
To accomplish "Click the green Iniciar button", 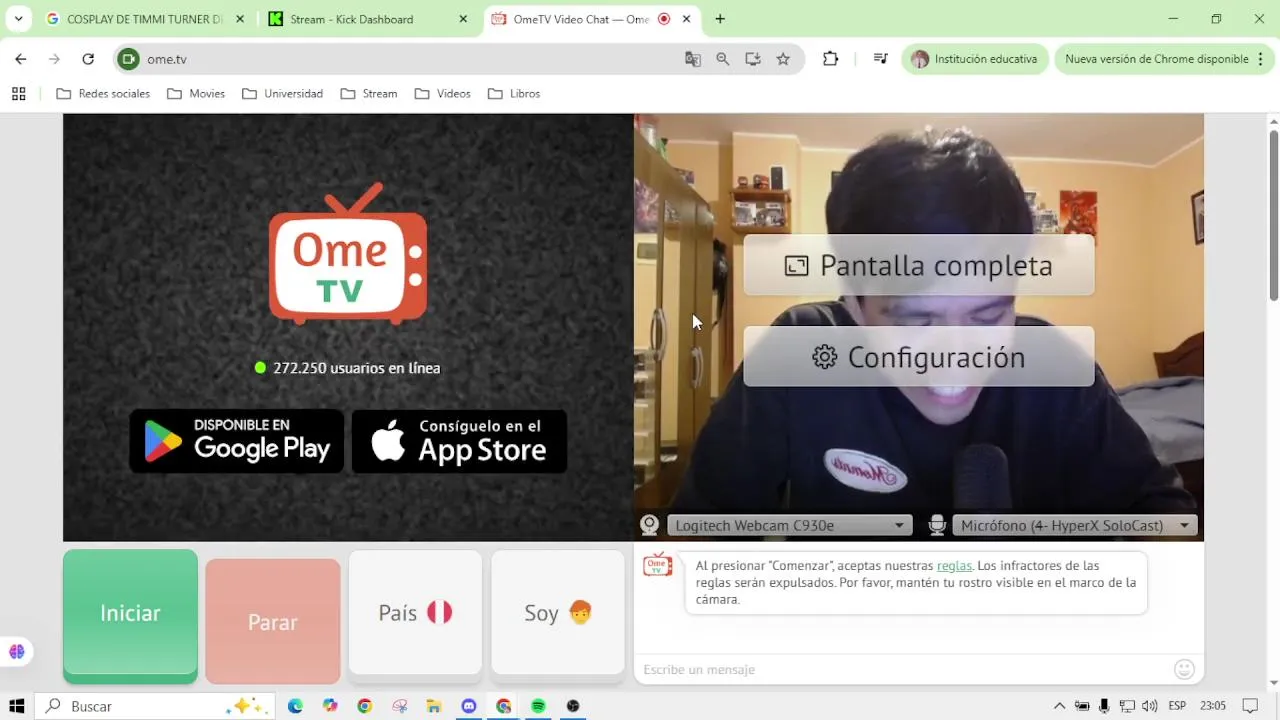I will pos(130,613).
